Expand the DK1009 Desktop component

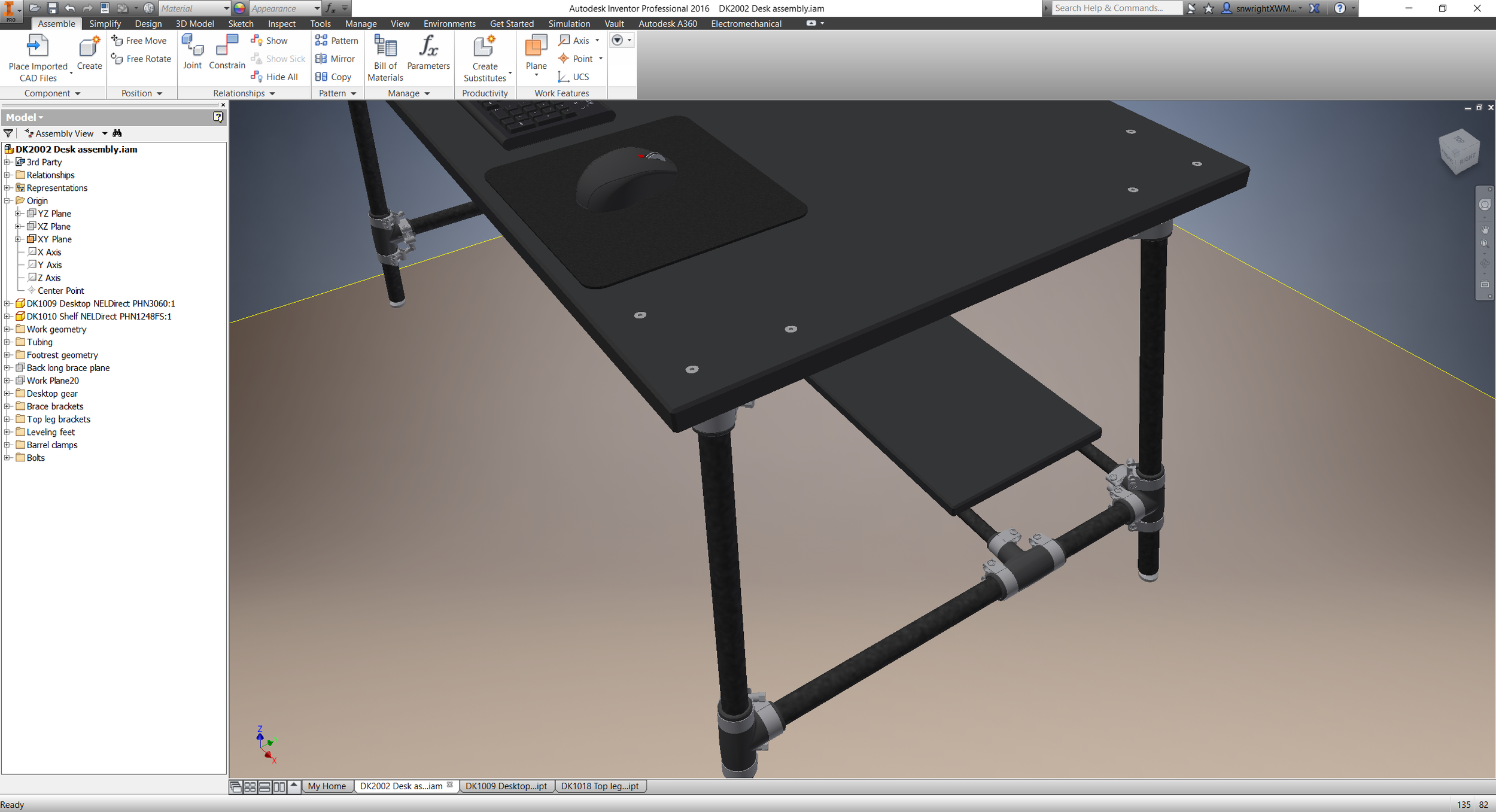[x=7, y=303]
